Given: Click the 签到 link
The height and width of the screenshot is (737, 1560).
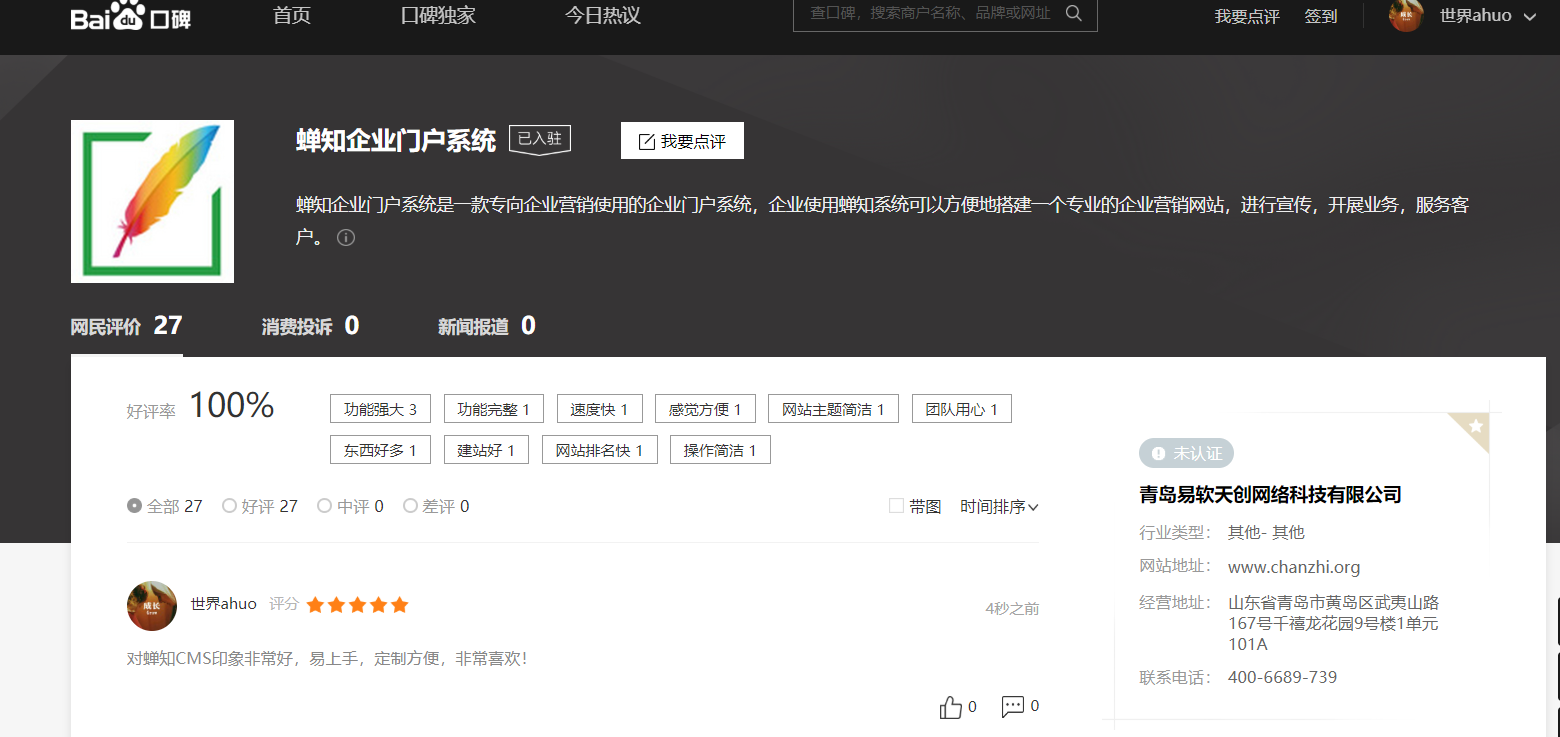Looking at the screenshot, I should click(1321, 17).
